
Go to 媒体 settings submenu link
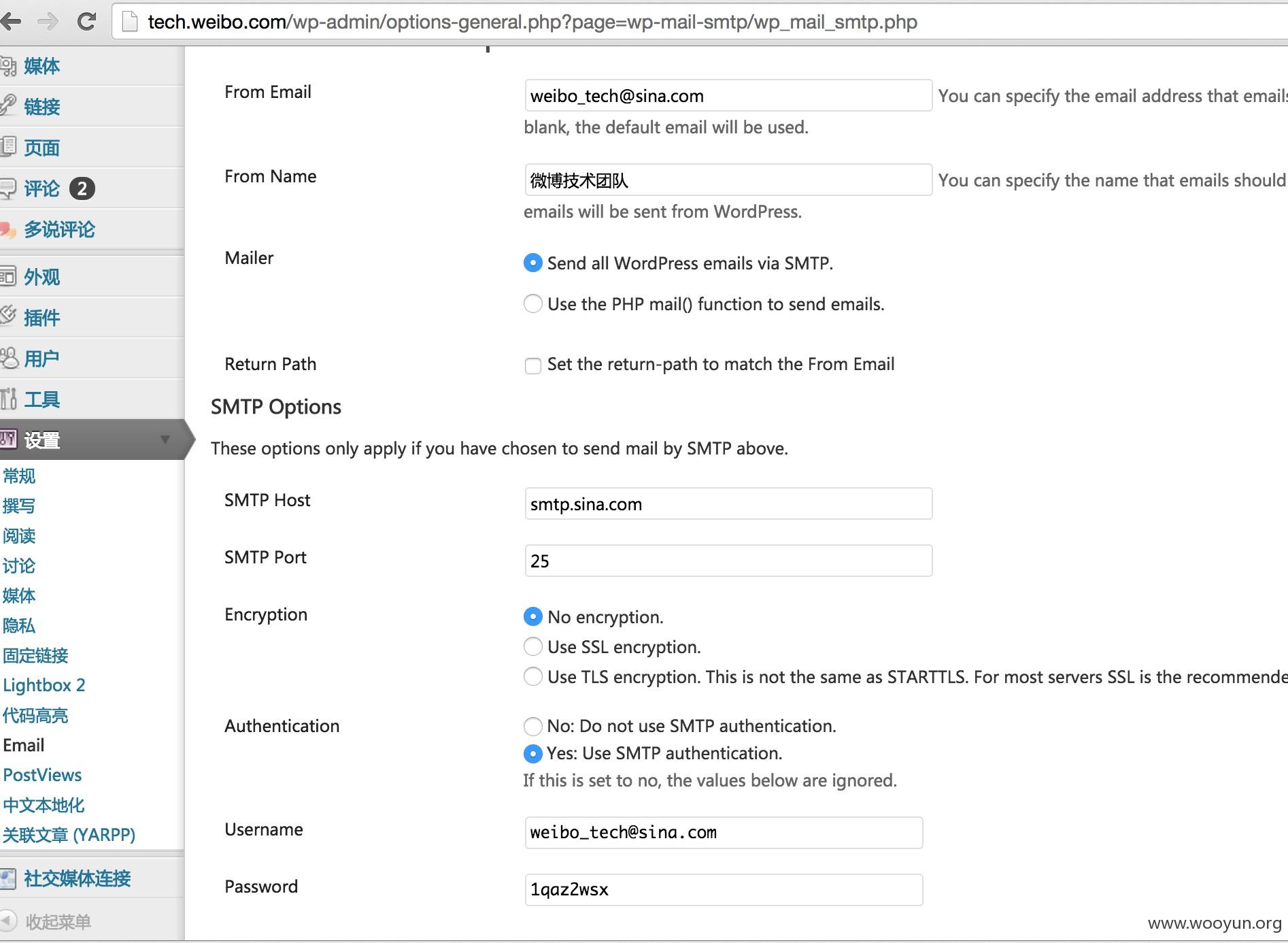pyautogui.click(x=19, y=595)
